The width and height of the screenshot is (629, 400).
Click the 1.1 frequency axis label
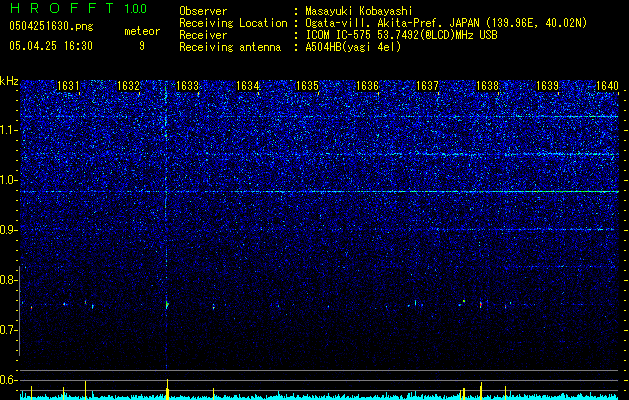click(x=8, y=130)
